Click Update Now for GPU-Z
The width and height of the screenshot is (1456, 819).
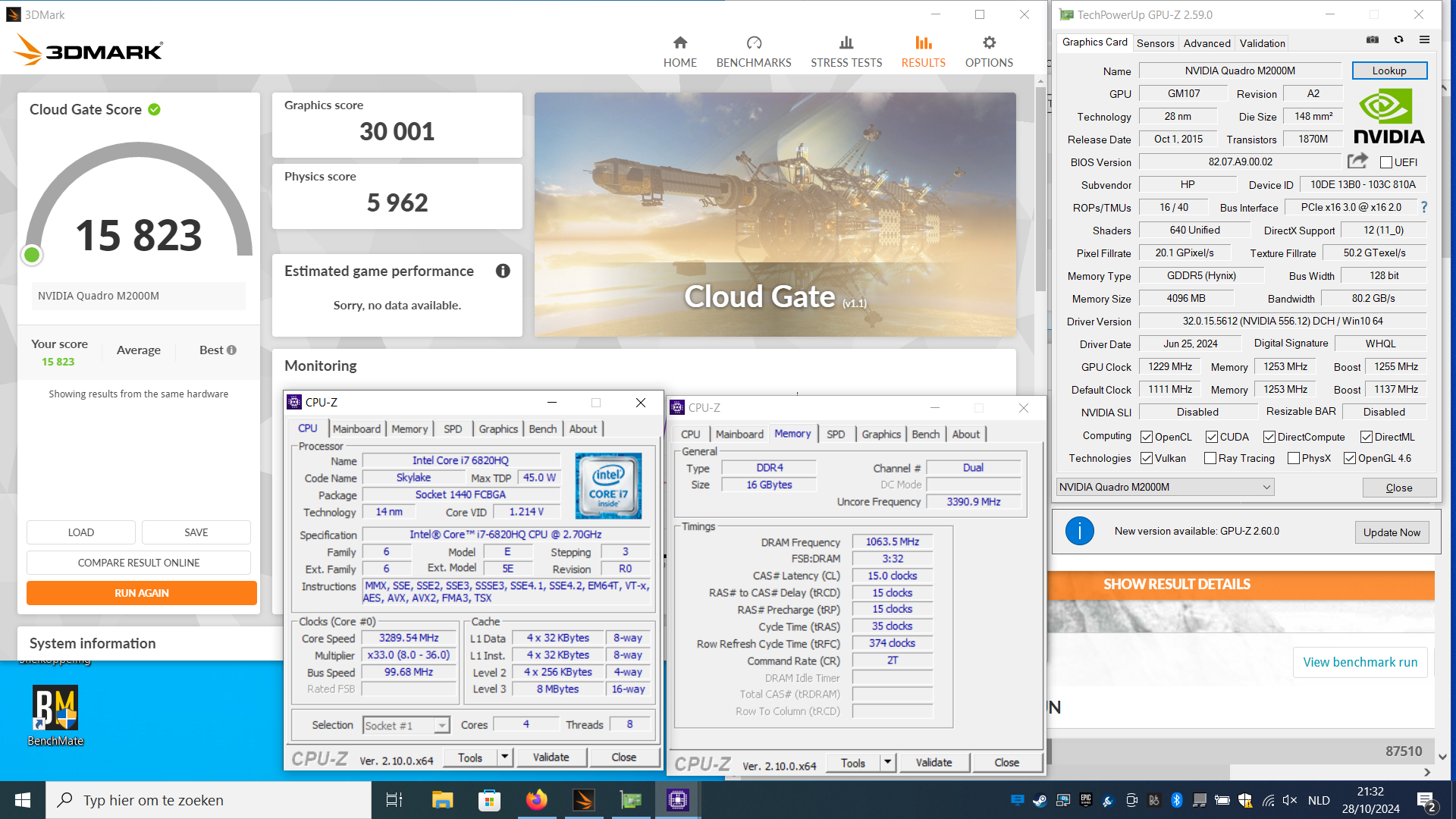pyautogui.click(x=1392, y=532)
